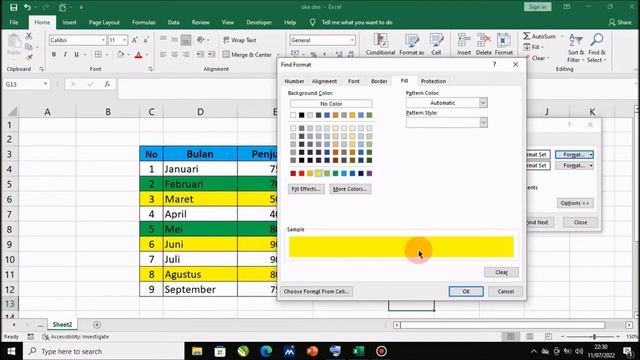Click the Insert cells icon
Screen dimensions: 640x360
coord(464,44)
